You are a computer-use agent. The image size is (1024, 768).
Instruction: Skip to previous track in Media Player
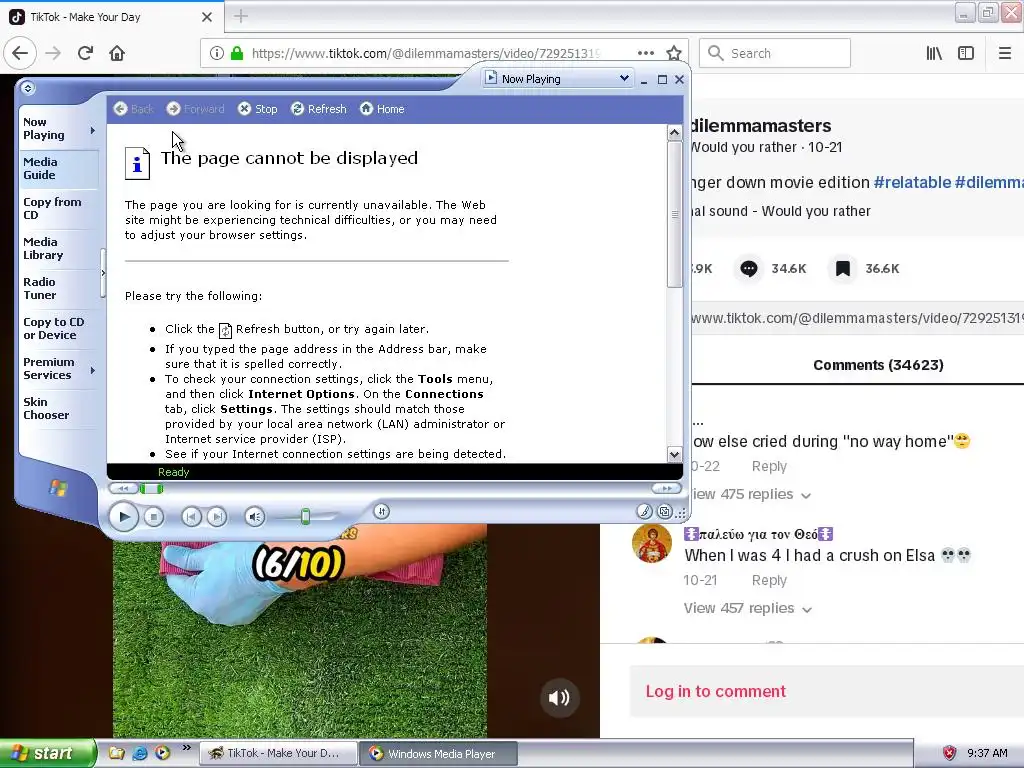pos(191,517)
